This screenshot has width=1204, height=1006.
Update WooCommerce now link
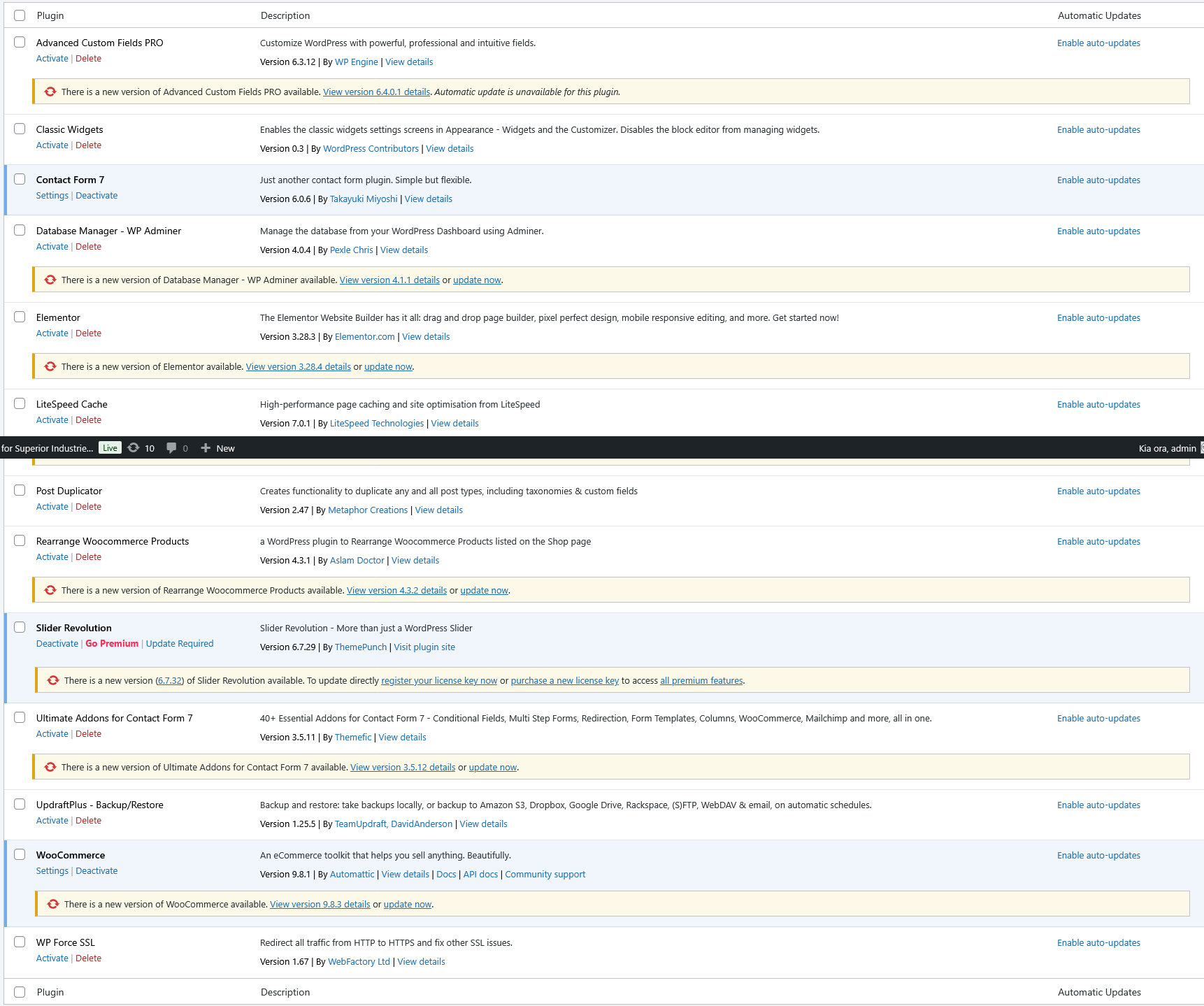click(x=408, y=904)
